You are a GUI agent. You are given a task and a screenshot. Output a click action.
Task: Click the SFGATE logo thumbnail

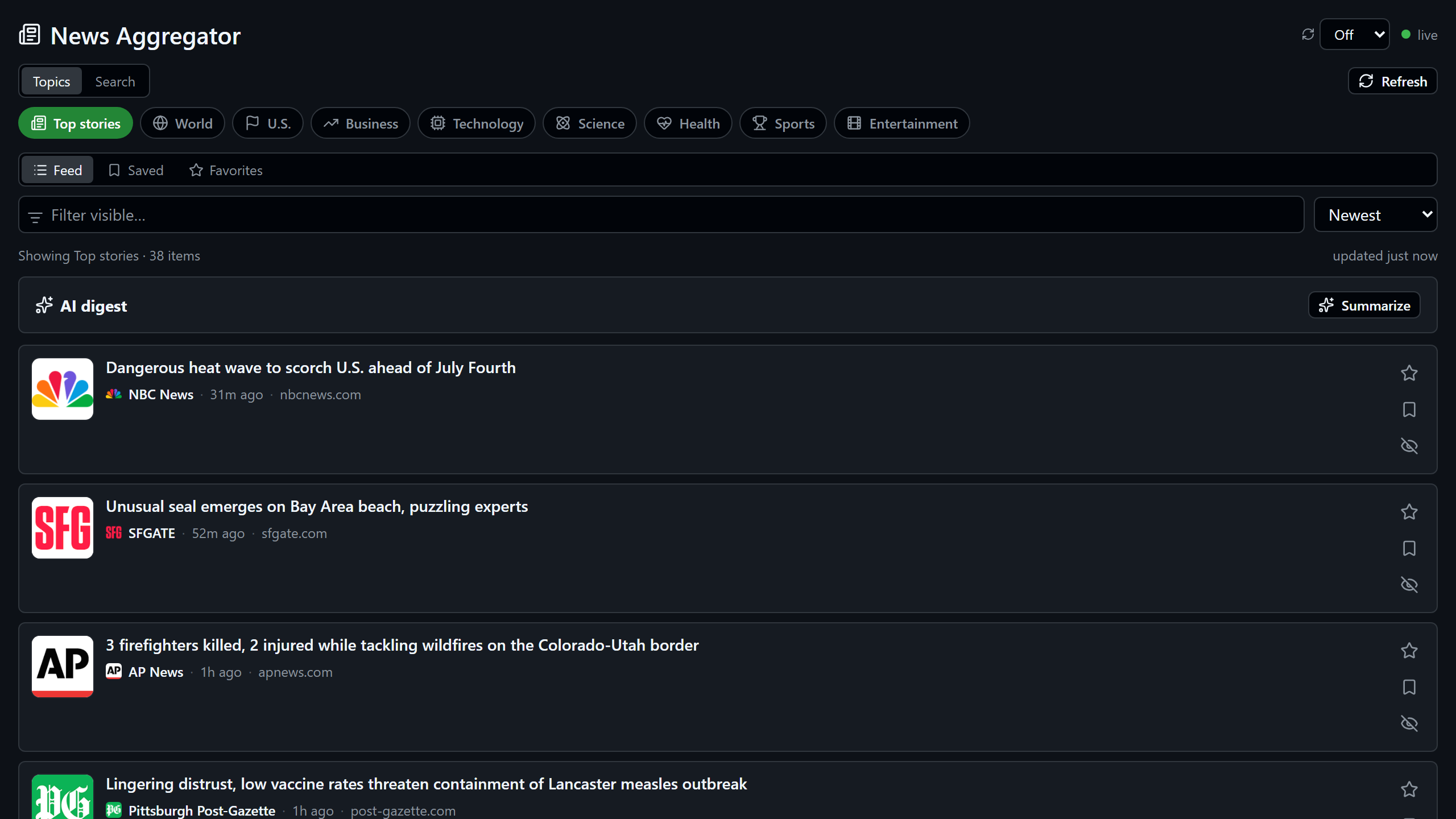(x=63, y=528)
